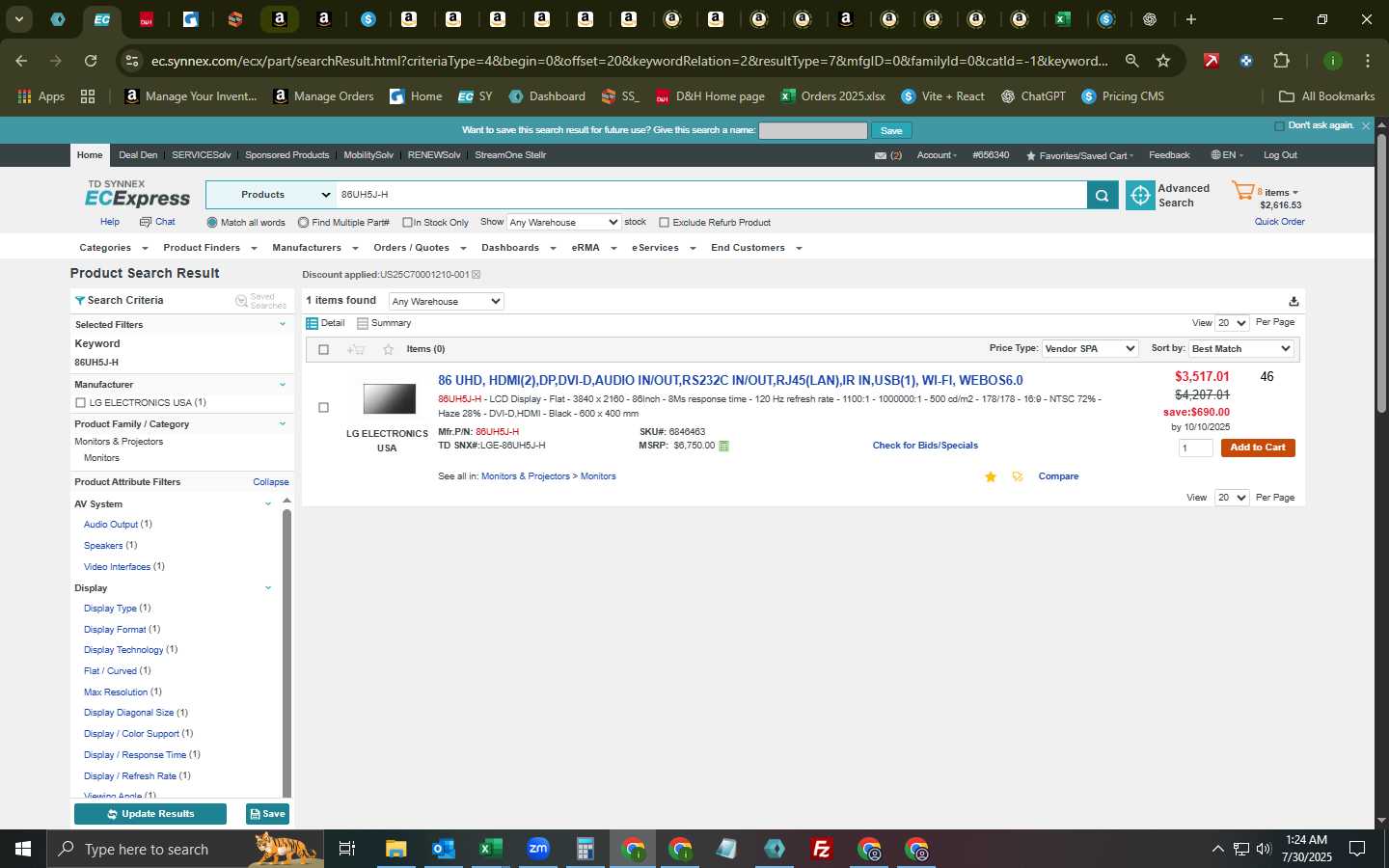Open the Categories menu

click(x=114, y=248)
